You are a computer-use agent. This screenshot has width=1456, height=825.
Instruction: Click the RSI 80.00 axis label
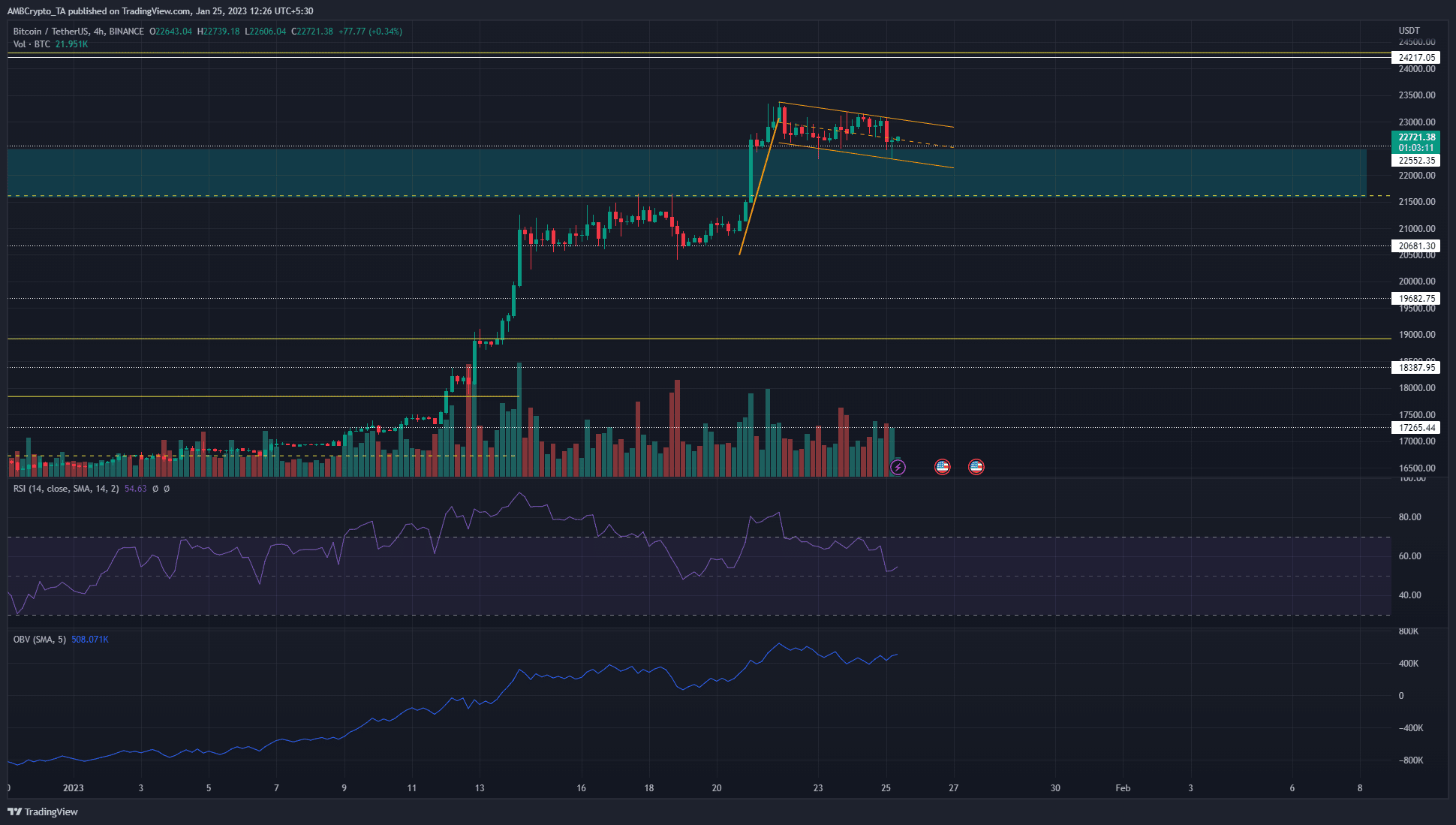[1409, 517]
